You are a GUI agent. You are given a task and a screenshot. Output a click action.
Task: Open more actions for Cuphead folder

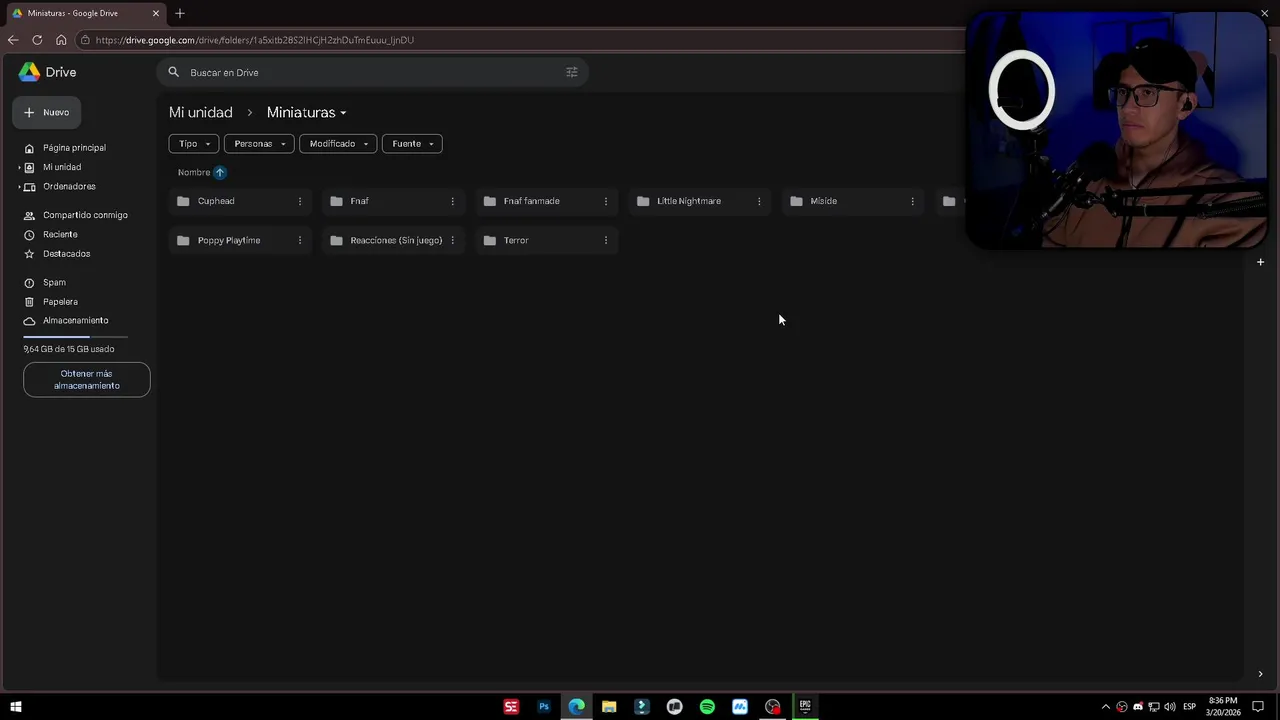pos(300,201)
